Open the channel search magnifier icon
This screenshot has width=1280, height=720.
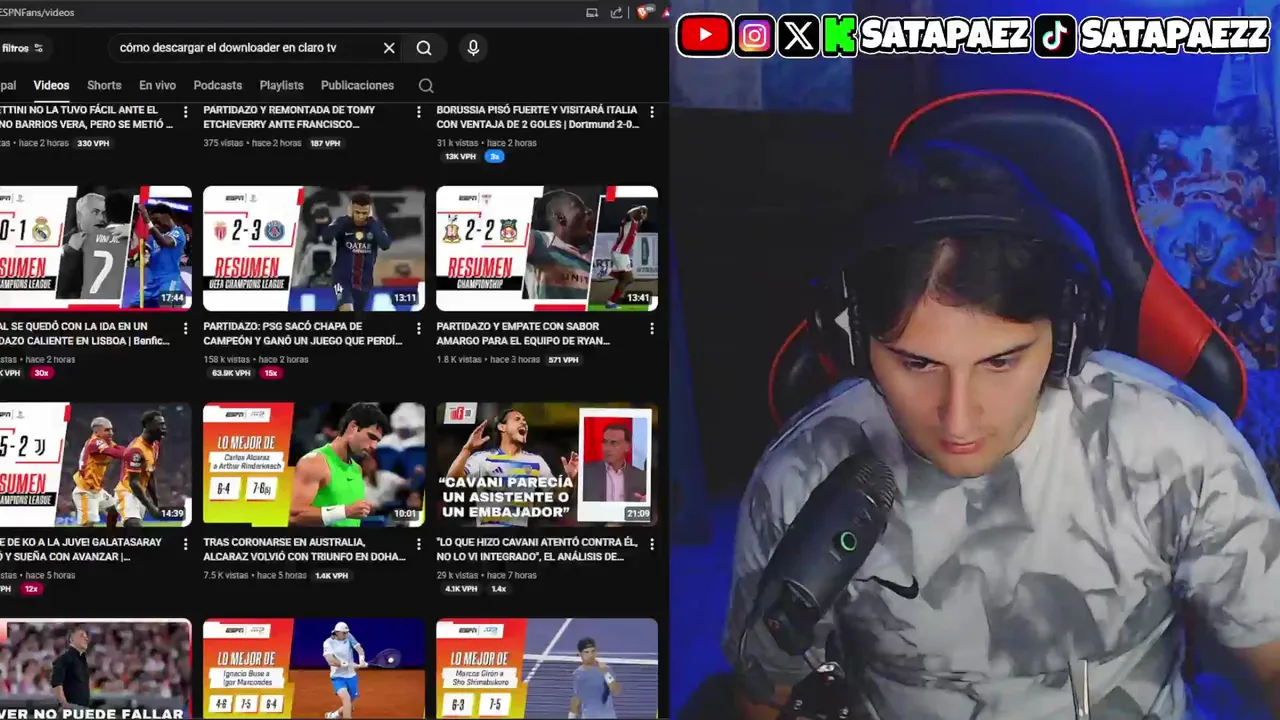point(426,86)
